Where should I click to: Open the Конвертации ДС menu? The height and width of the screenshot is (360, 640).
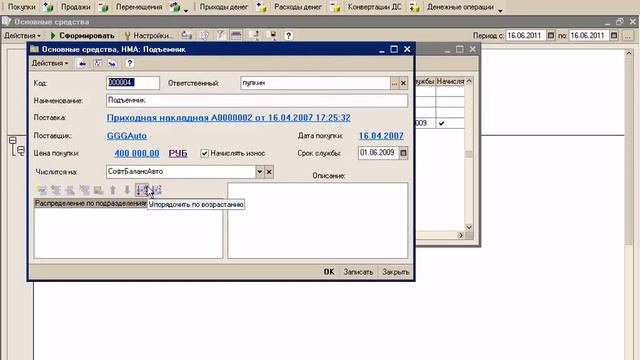click(x=374, y=7)
